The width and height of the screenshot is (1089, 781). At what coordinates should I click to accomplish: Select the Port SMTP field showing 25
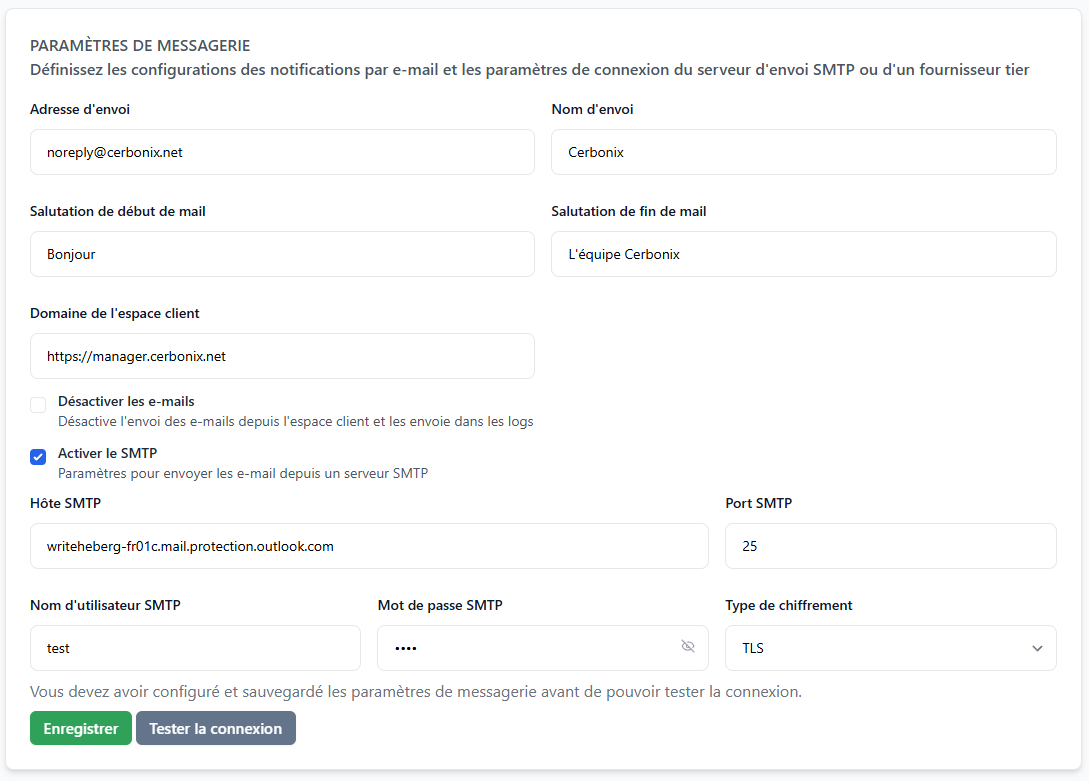click(890, 546)
